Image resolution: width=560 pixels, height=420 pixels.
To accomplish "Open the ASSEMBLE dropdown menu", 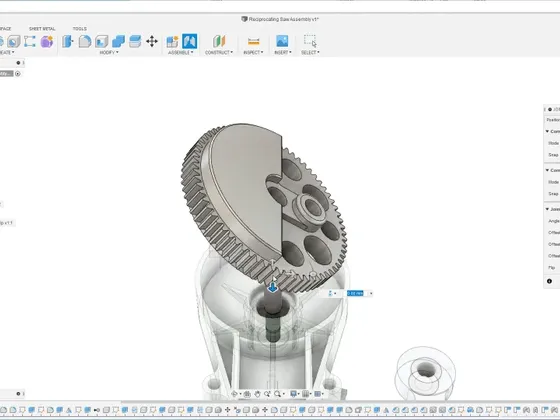I will 180,52.
